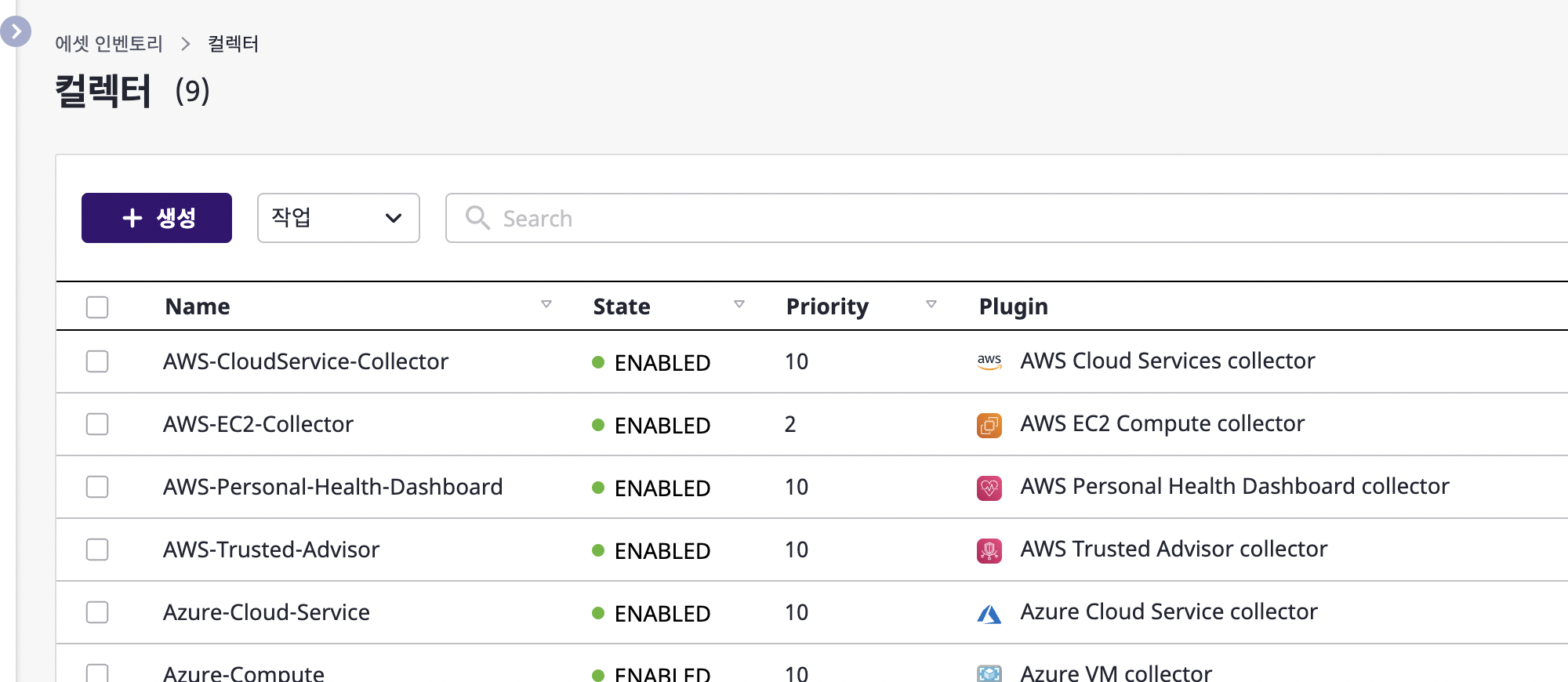The height and width of the screenshot is (682, 1568).
Task: Open the Azure-Cloud-Service row name
Action: click(x=267, y=612)
